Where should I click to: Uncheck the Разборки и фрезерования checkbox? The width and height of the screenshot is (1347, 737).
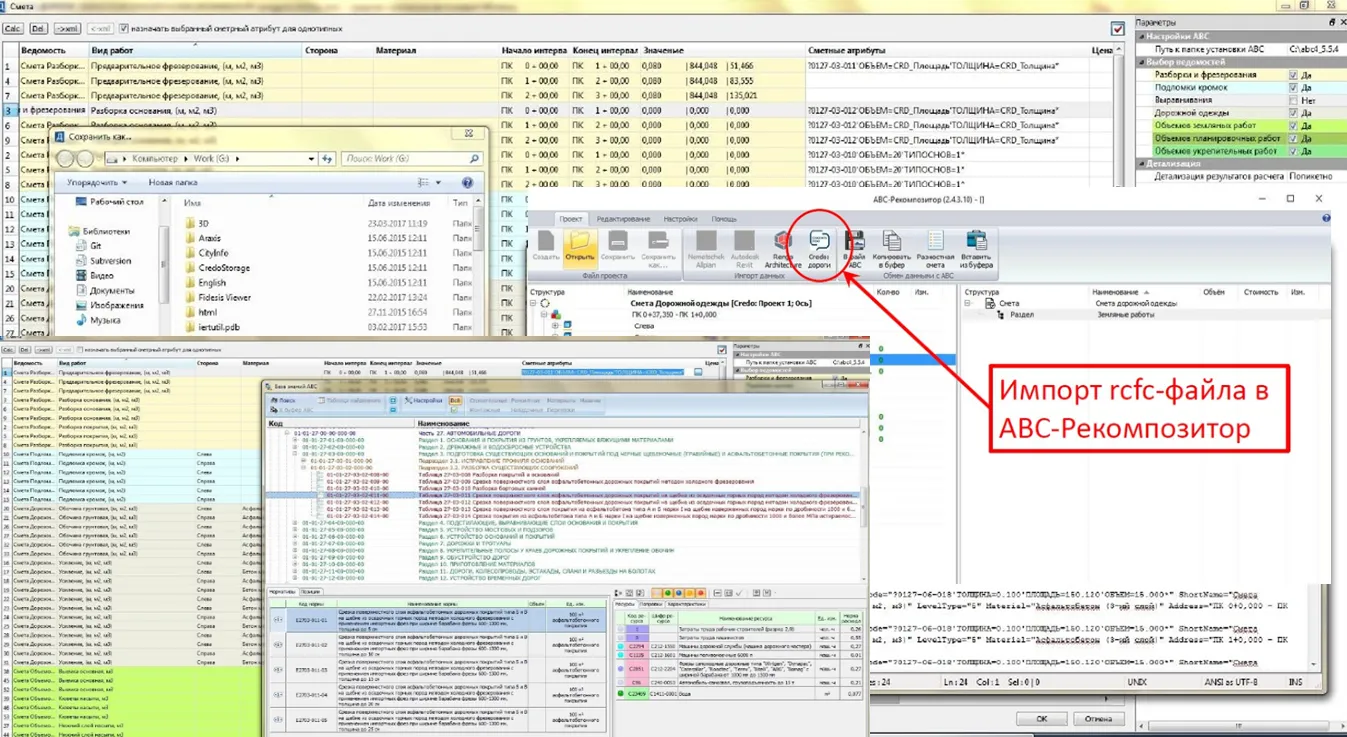coord(1293,75)
